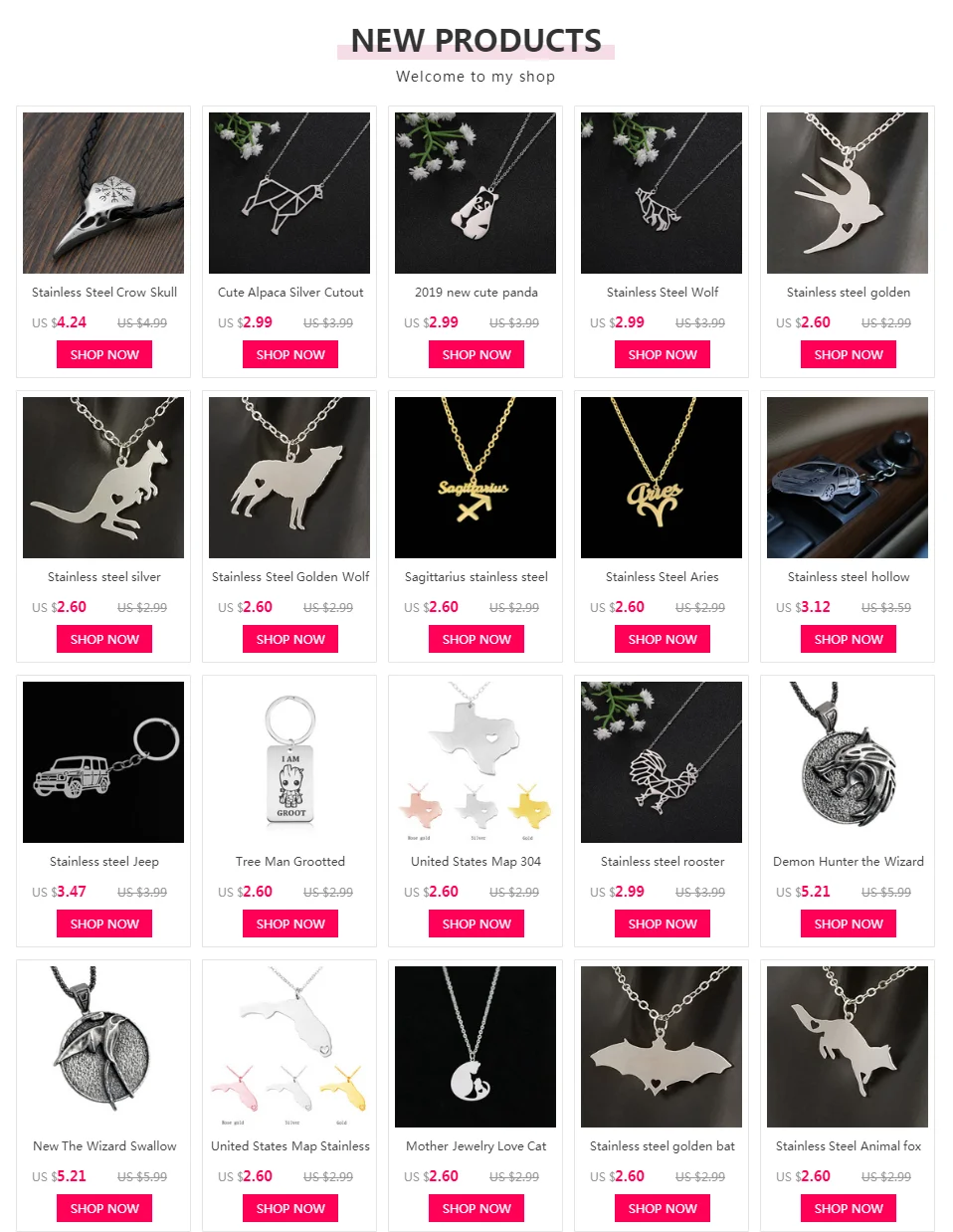Screen dimensions: 953x1232
Task: Click SHOP NOW under Stainless Steel Golden Wolf
Action: pyautogui.click(x=290, y=639)
